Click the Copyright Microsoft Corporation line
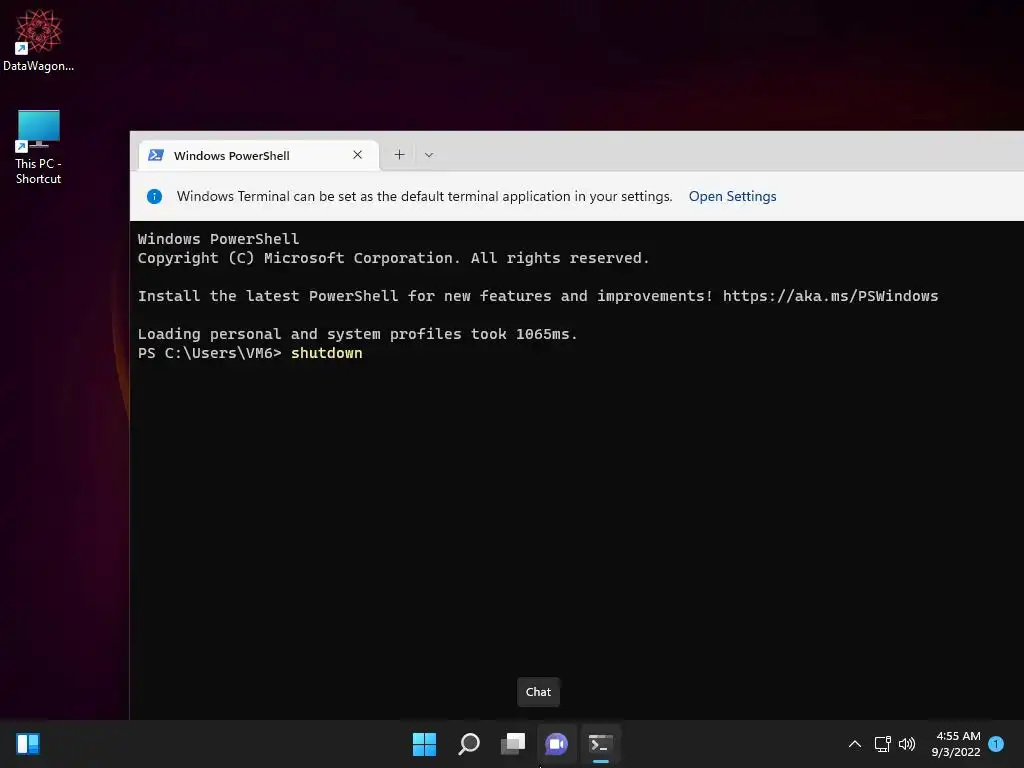The height and width of the screenshot is (768, 1024). pyautogui.click(x=393, y=258)
